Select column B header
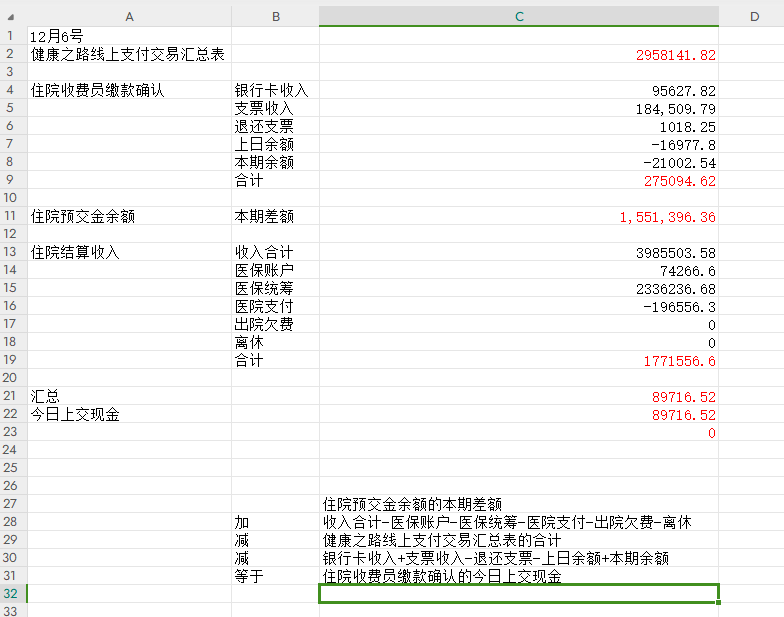This screenshot has width=784, height=617. (276, 16)
